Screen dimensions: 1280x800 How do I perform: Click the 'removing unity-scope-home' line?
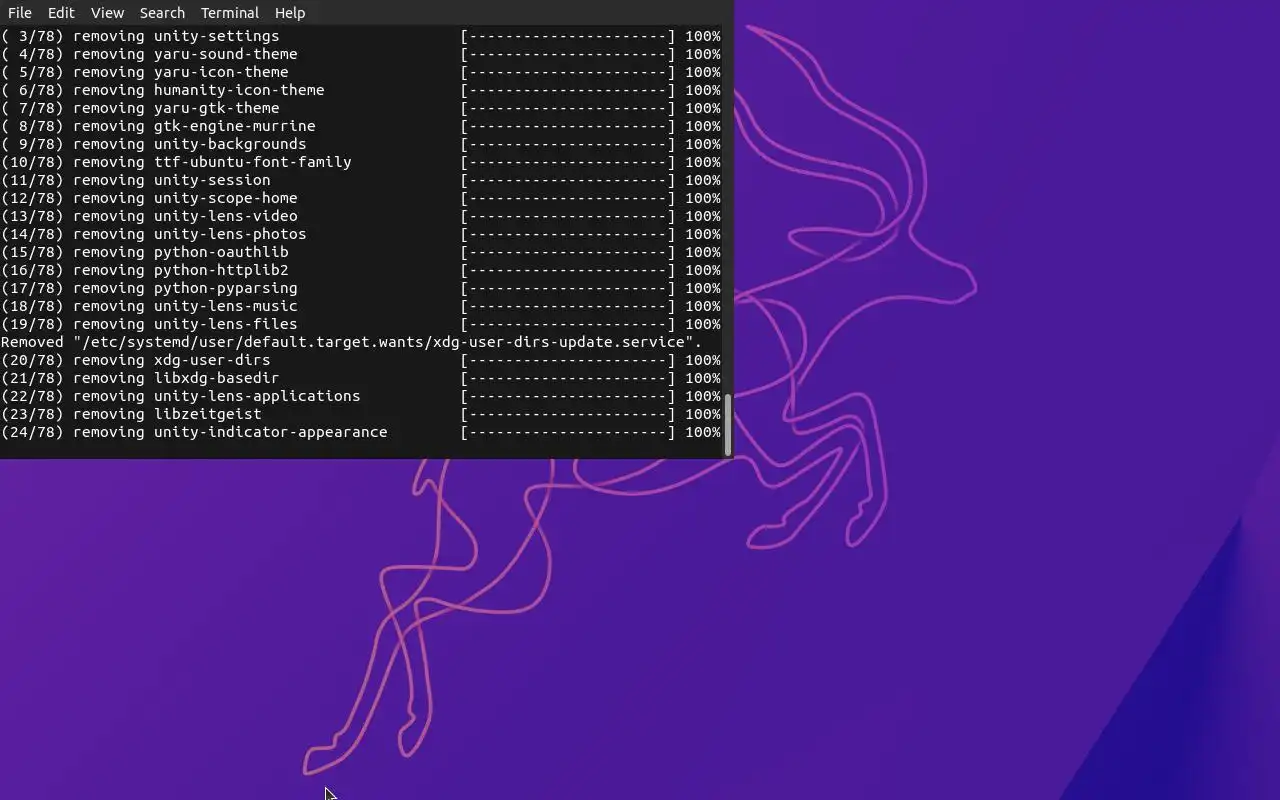pyautogui.click(x=360, y=198)
